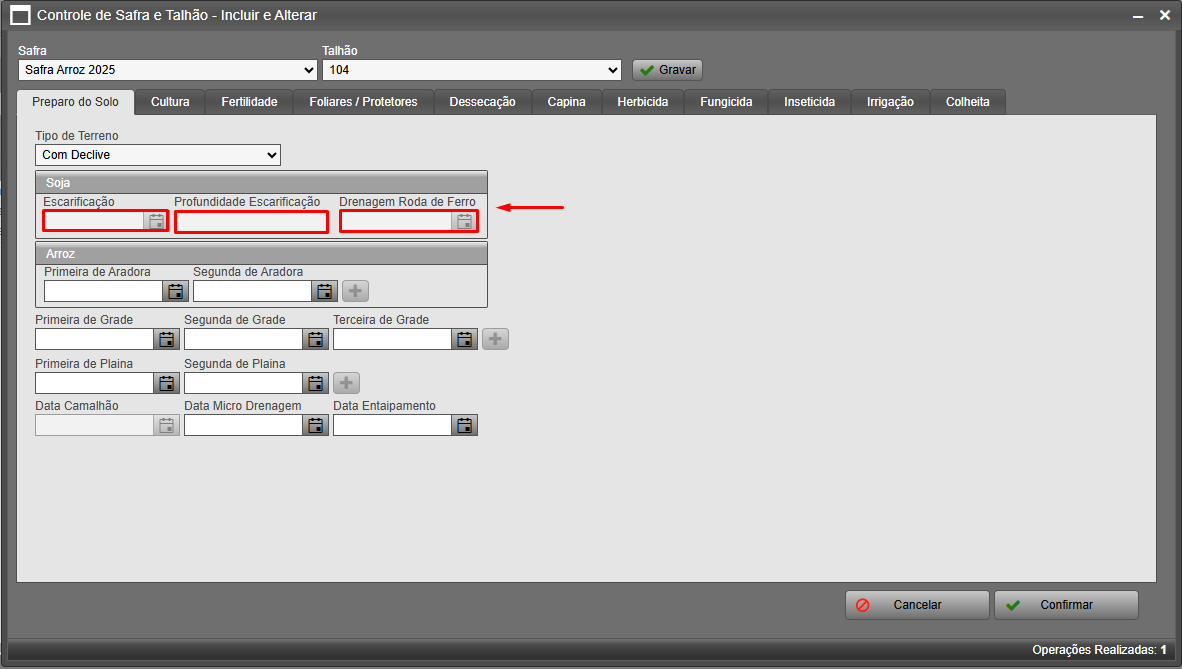Open the Tipo de Terreno dropdown
The width and height of the screenshot is (1182, 669).
[158, 155]
